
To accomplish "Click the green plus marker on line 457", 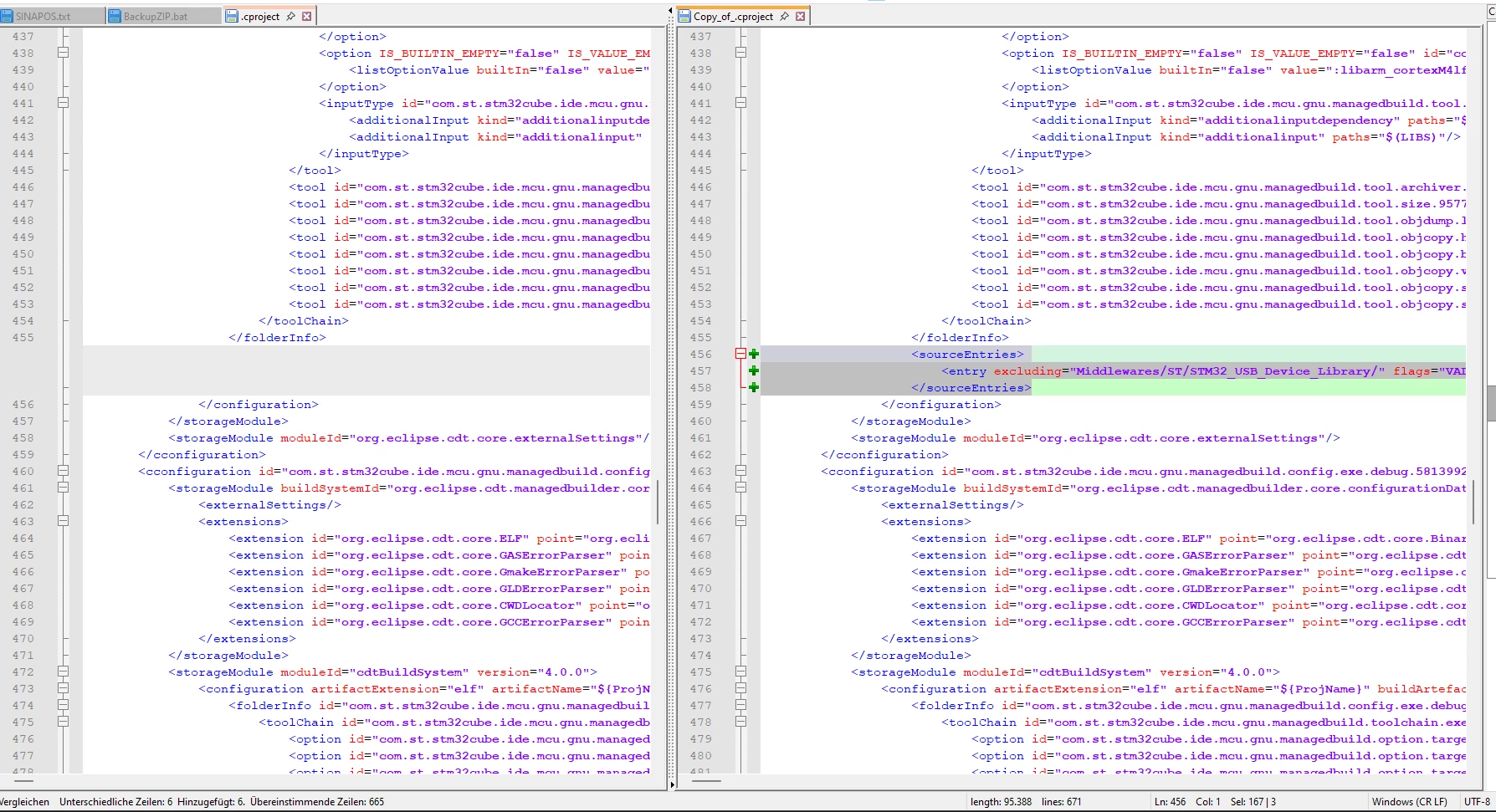I will pos(754,370).
